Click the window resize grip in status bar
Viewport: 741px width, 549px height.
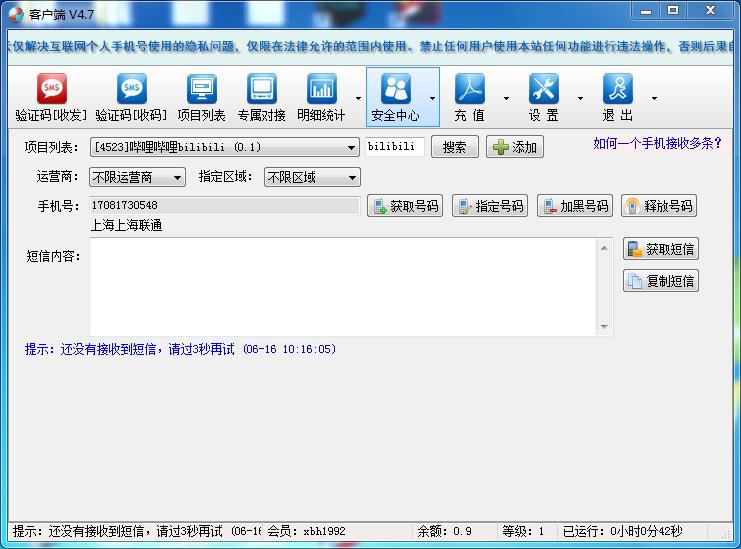[x=725, y=533]
